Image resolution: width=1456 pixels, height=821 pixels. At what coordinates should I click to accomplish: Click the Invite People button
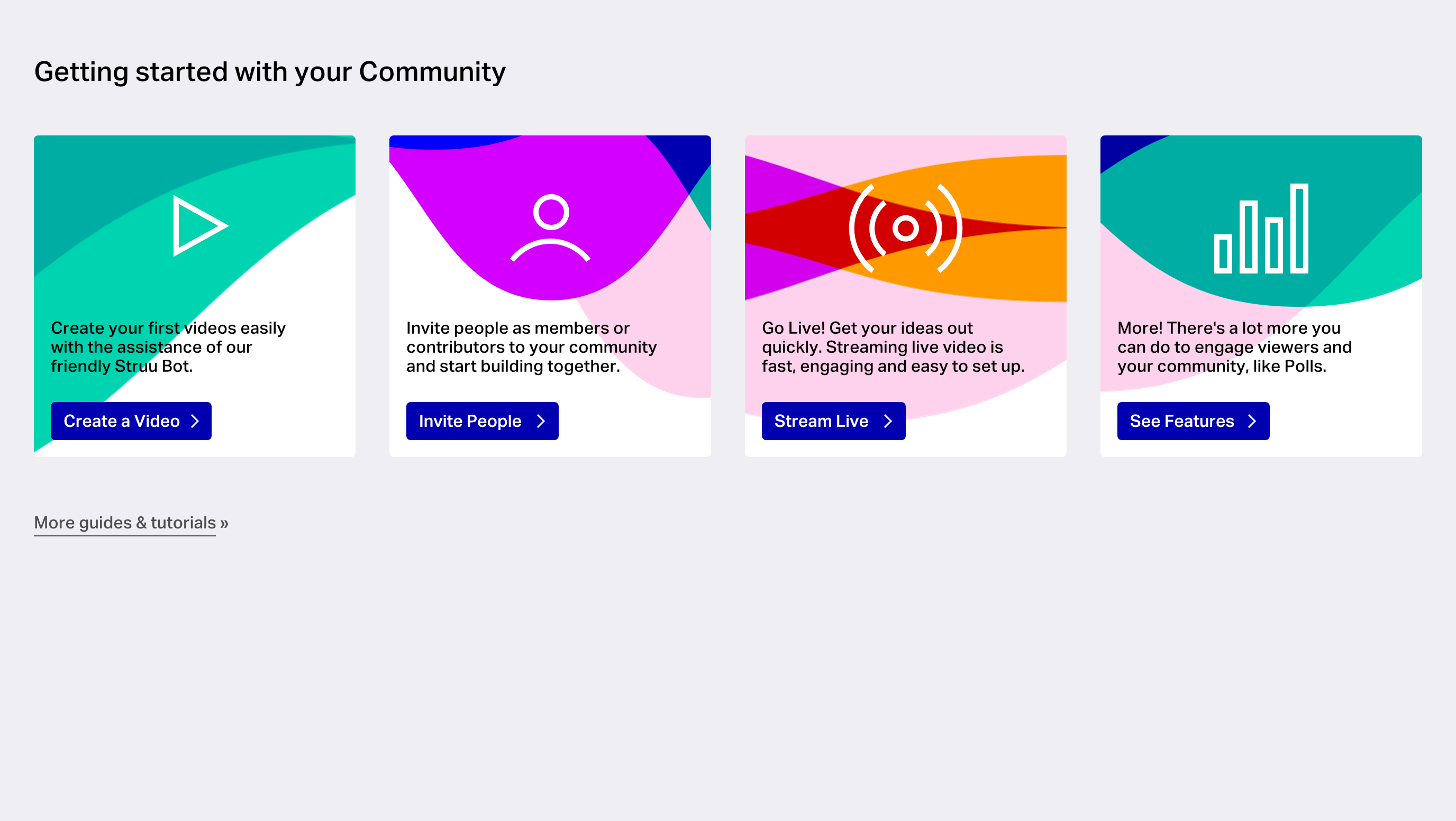tap(482, 421)
